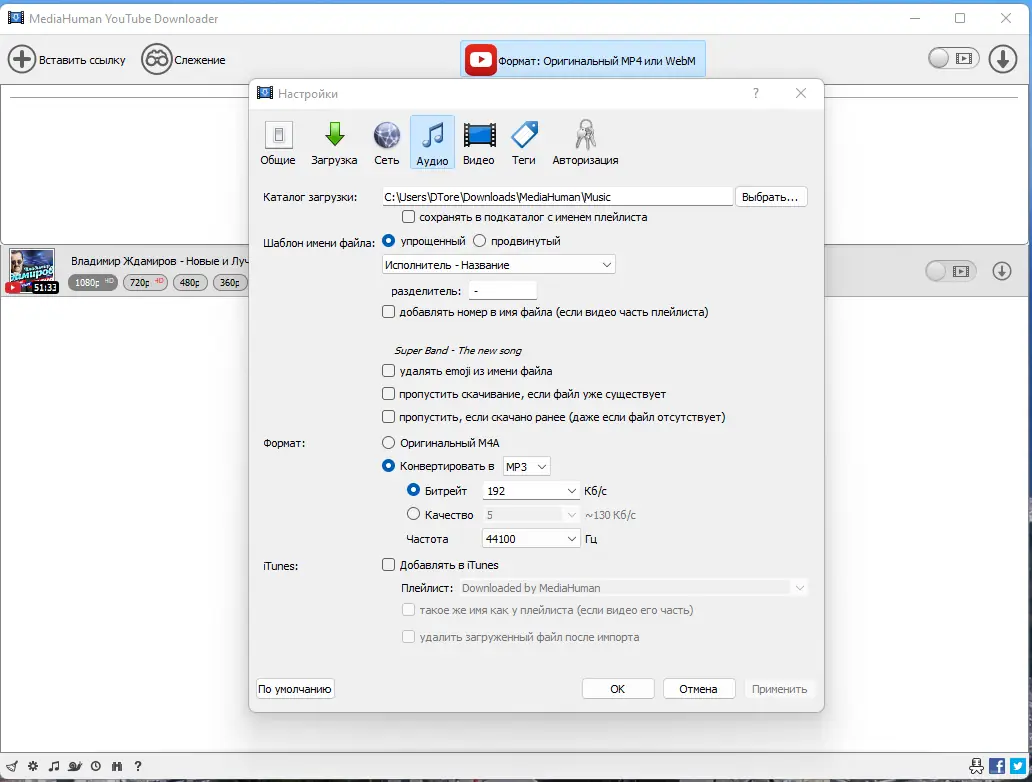Expand the Исполнитель - Название template dropdown

[x=498, y=265]
